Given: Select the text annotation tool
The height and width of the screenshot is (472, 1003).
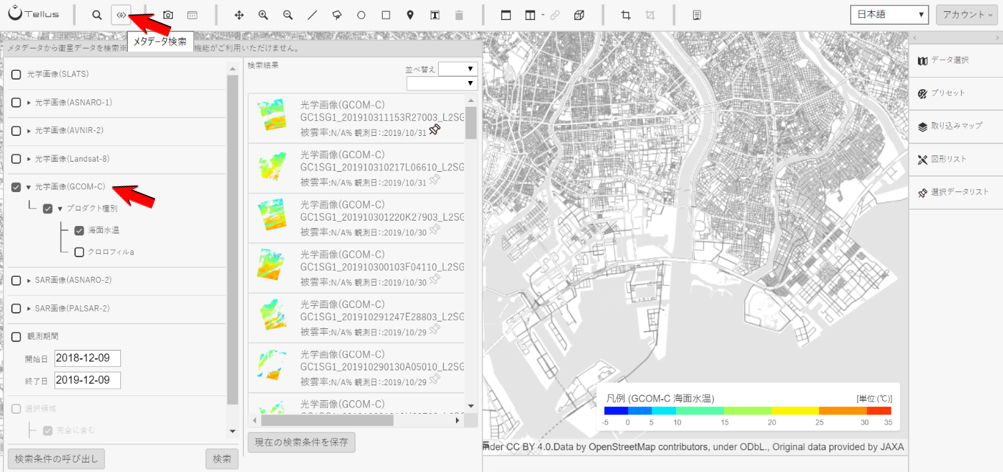Looking at the screenshot, I should pos(434,15).
